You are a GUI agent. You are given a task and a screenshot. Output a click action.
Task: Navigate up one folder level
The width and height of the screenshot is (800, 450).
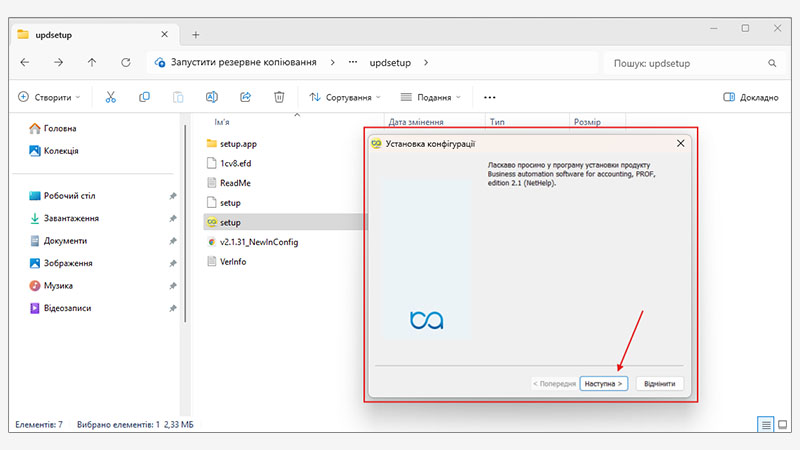[92, 62]
